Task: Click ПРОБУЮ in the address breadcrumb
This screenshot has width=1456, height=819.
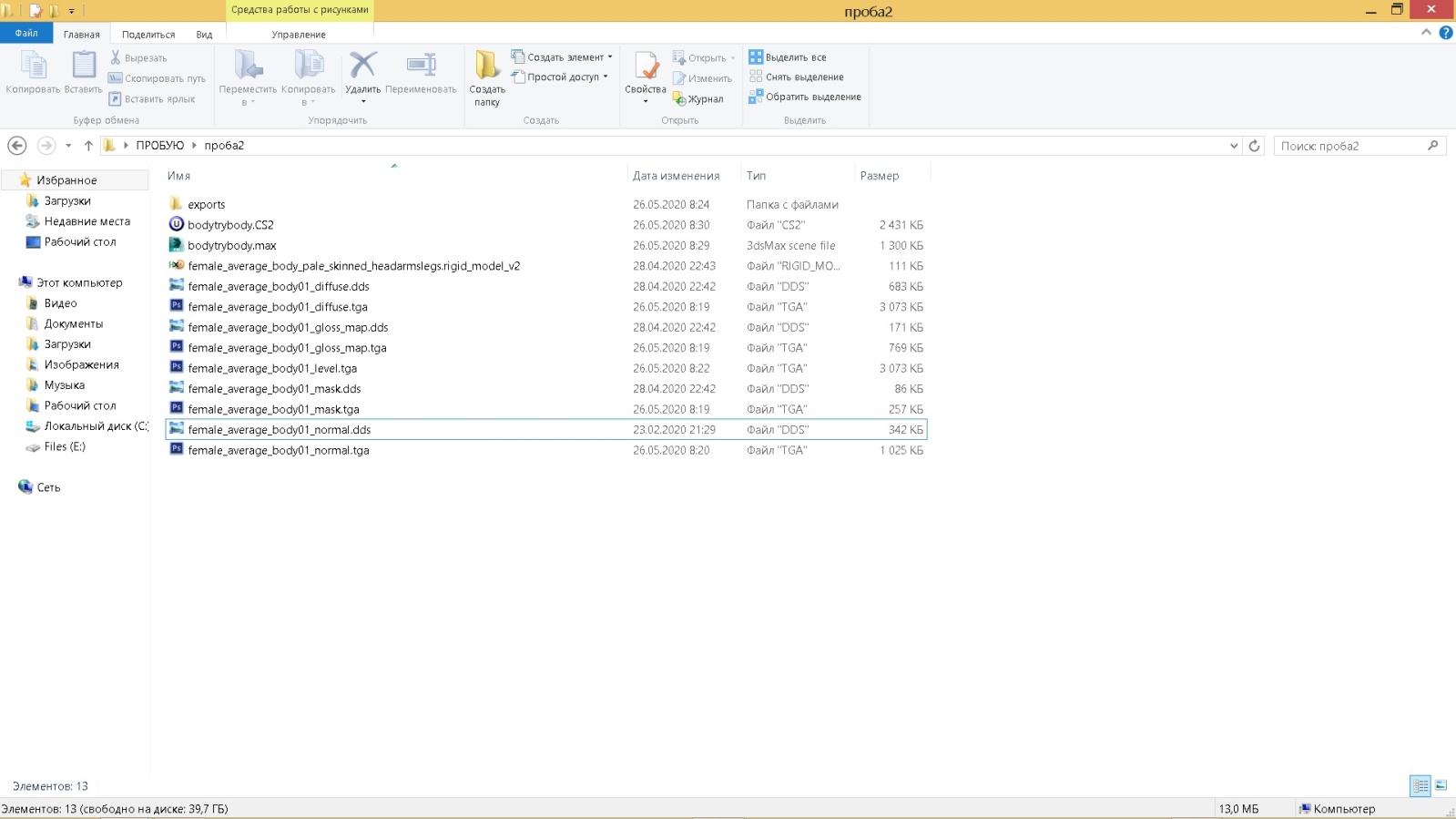Action: point(160,145)
